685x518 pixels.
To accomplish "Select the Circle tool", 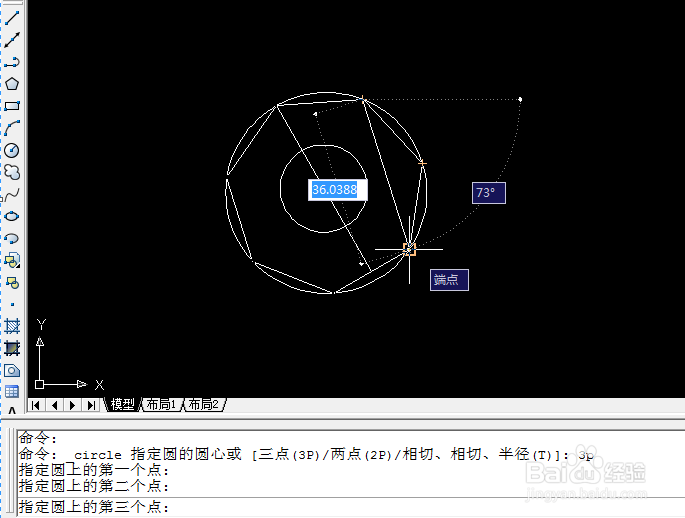I will pos(12,151).
